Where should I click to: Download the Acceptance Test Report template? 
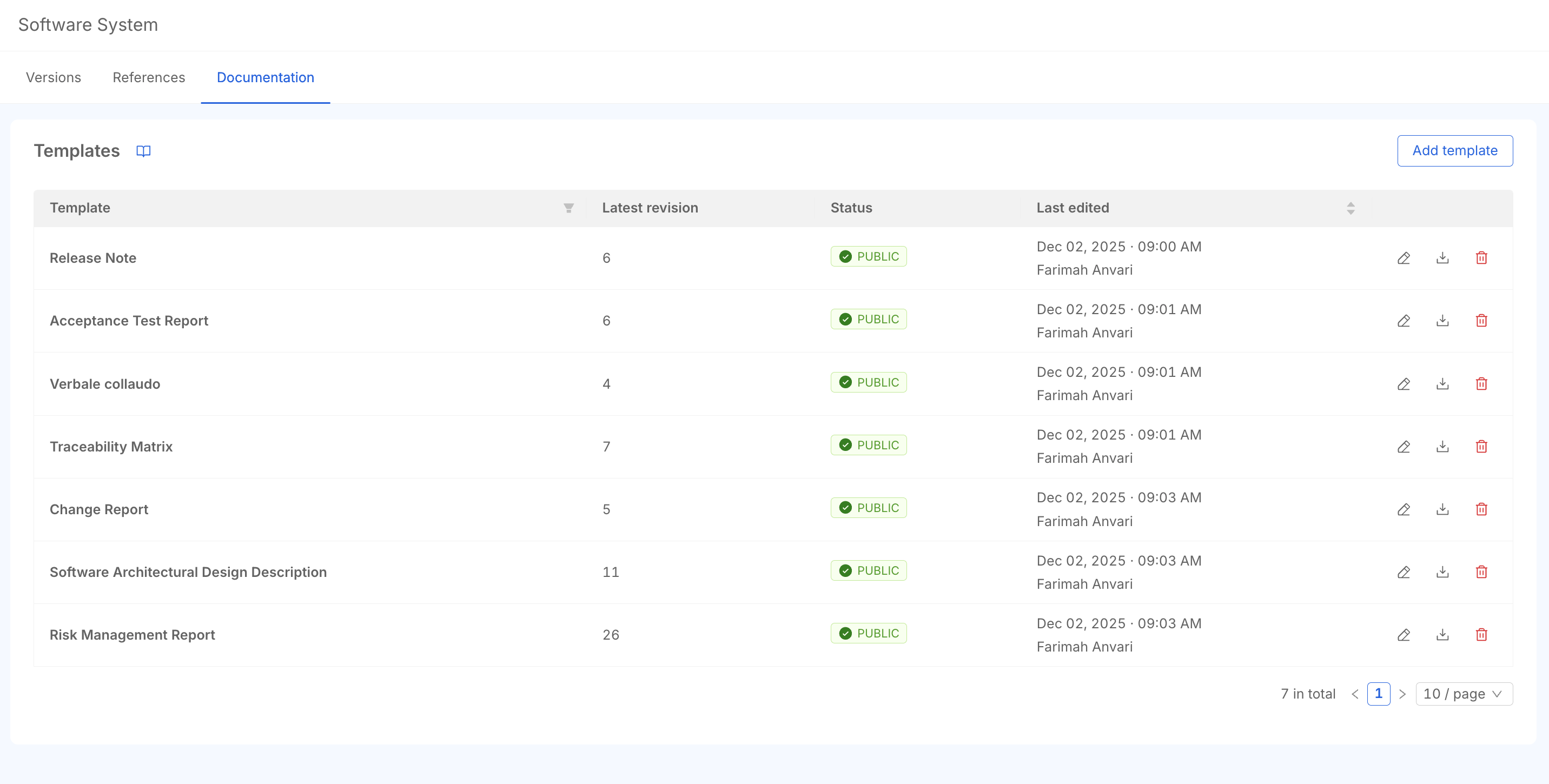1442,321
